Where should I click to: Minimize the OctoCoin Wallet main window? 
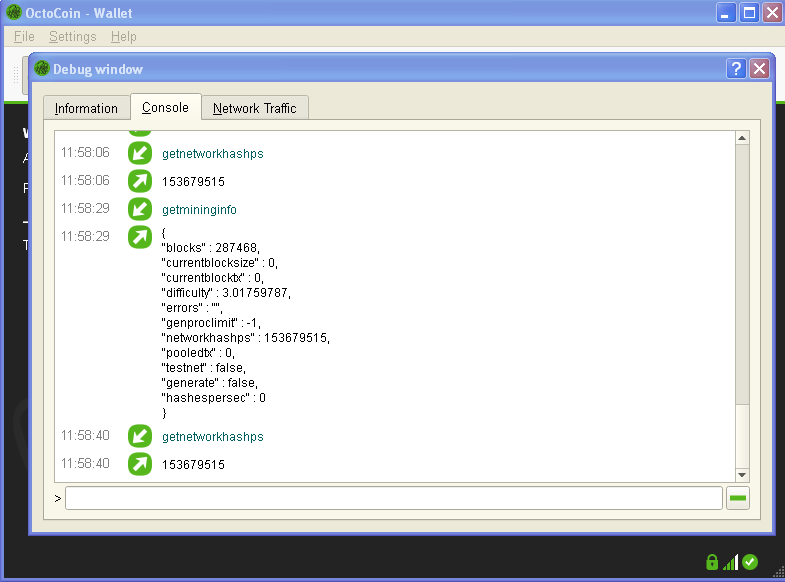[x=726, y=13]
